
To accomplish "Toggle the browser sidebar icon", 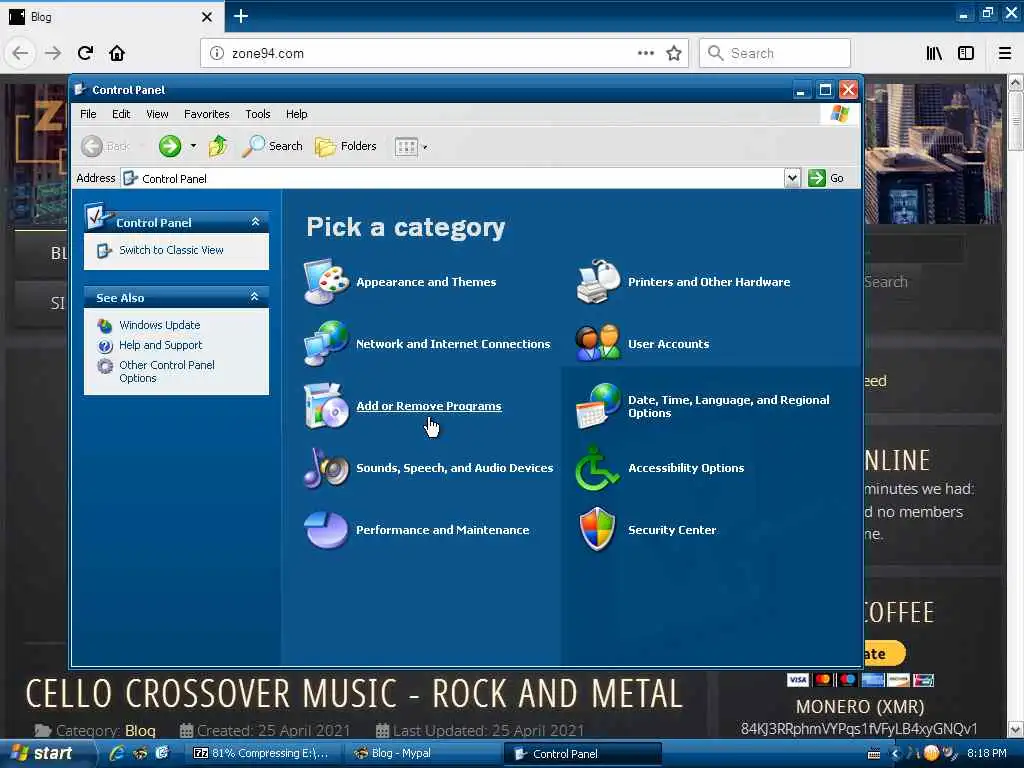I will pos(966,53).
